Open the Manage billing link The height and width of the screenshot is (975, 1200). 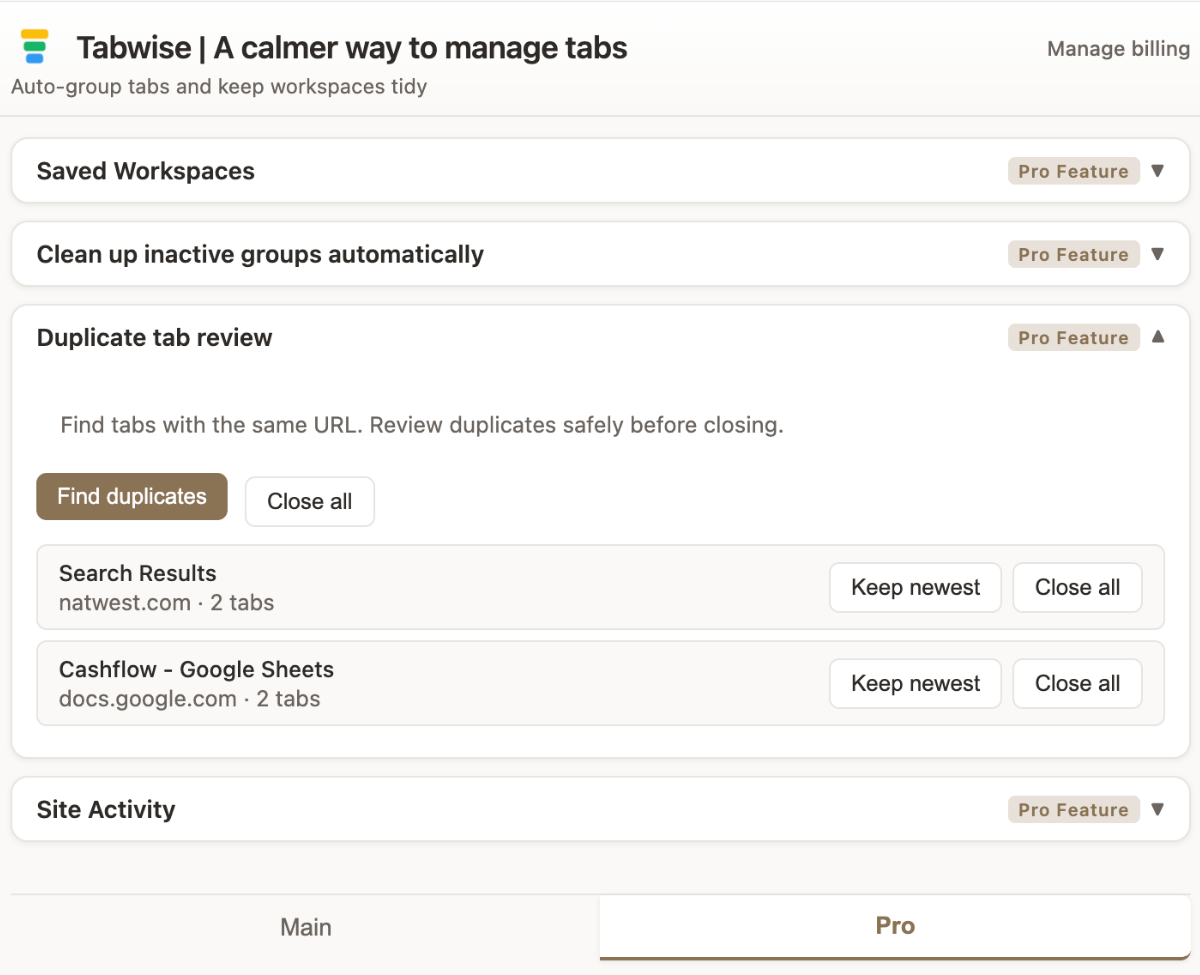(x=1117, y=49)
